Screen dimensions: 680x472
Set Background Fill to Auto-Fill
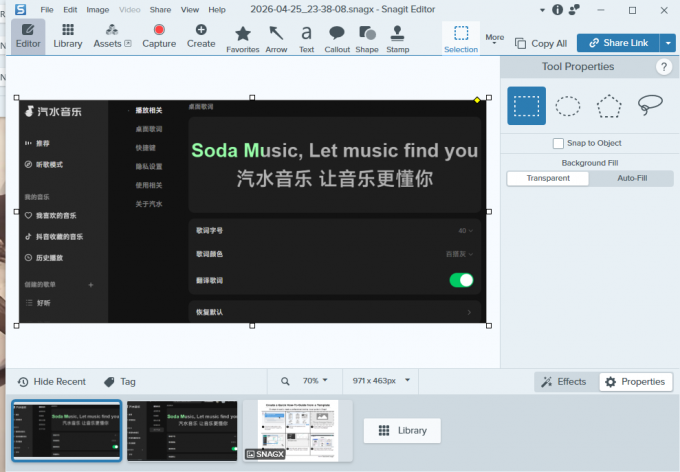point(632,178)
